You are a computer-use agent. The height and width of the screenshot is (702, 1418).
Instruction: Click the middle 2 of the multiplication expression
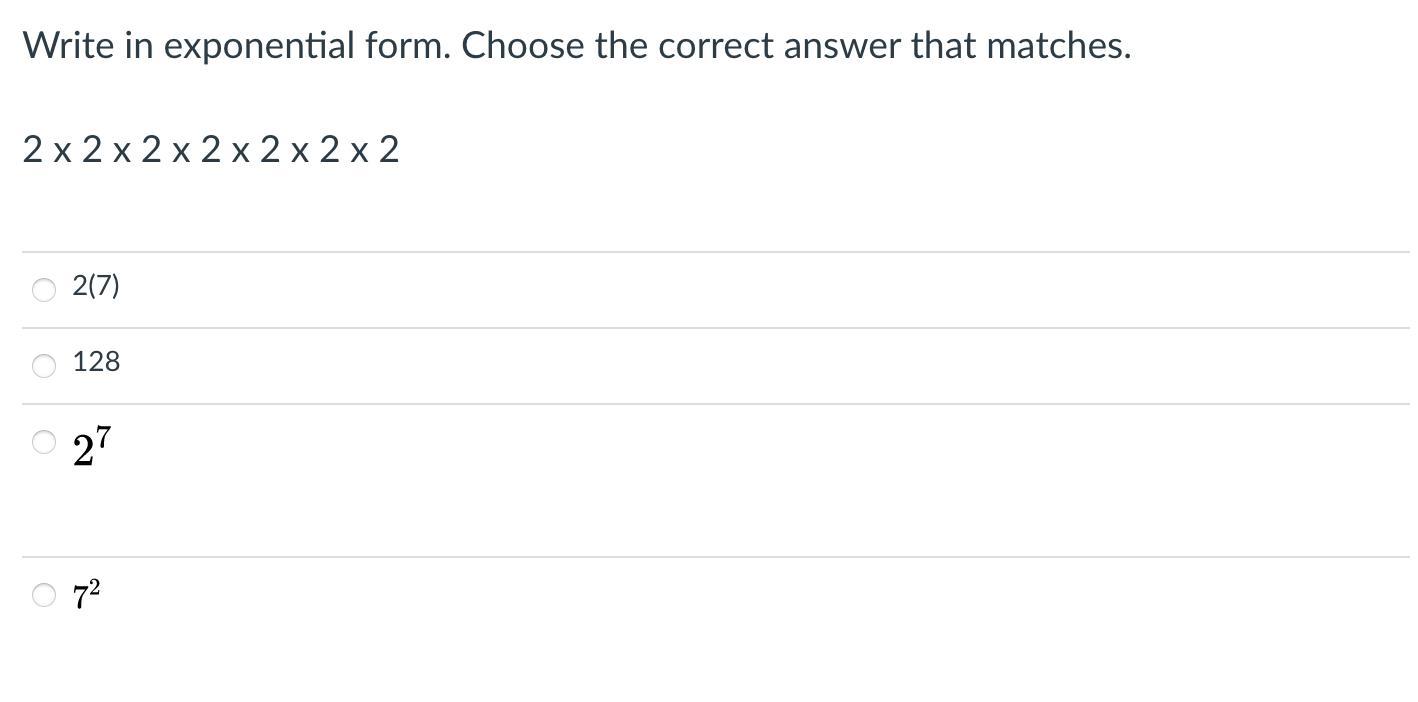[x=211, y=150]
